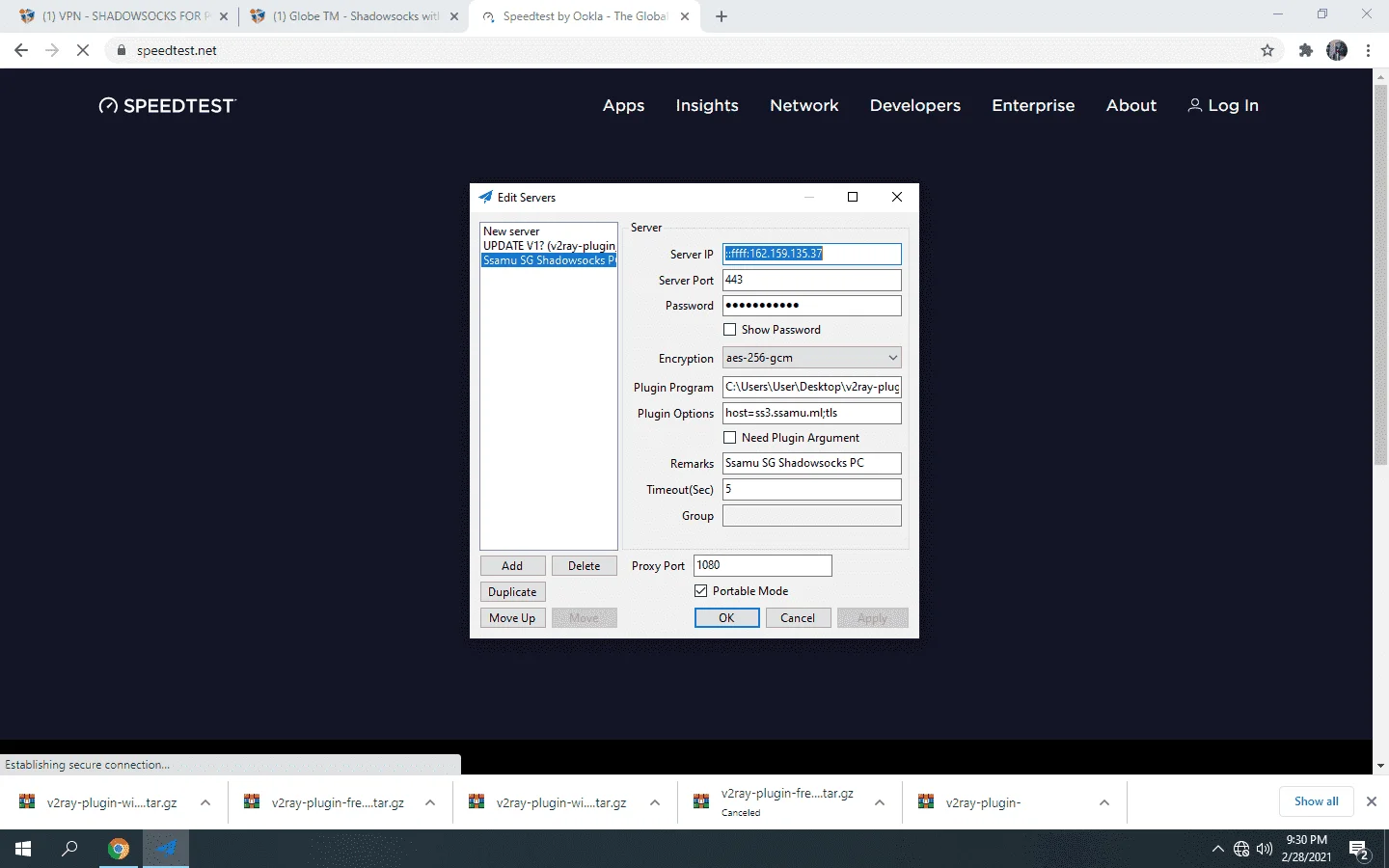Viewport: 1389px width, 868px height.
Task: Switch to the VPN - SHADOWSOCKS tab
Action: (122, 16)
